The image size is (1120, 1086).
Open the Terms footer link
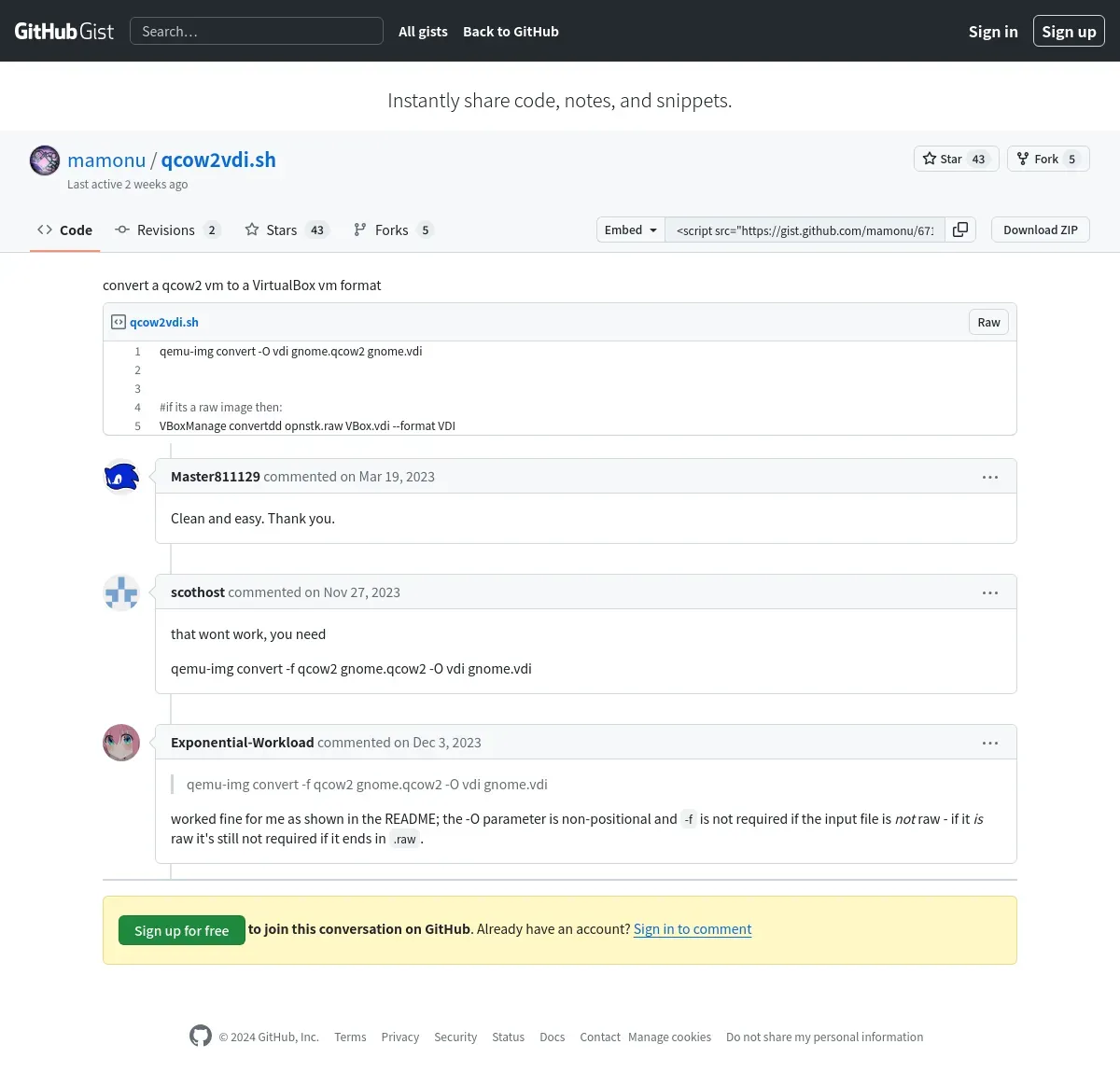coord(350,1037)
